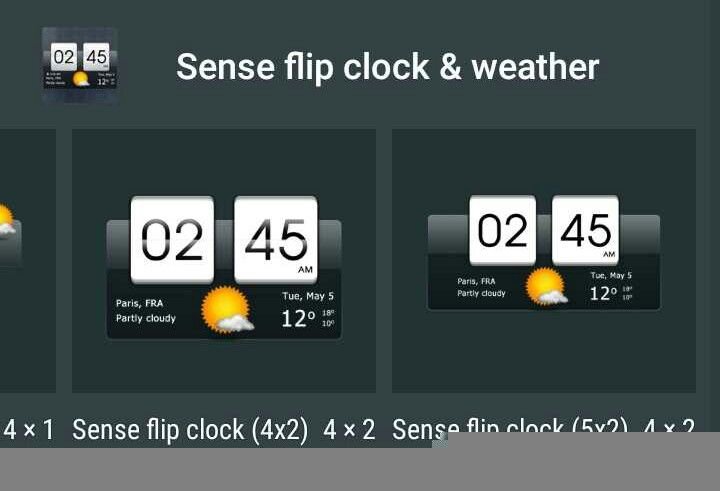
Task: Tap Paris, FRA location in the 4x2 widget
Action: [140, 303]
